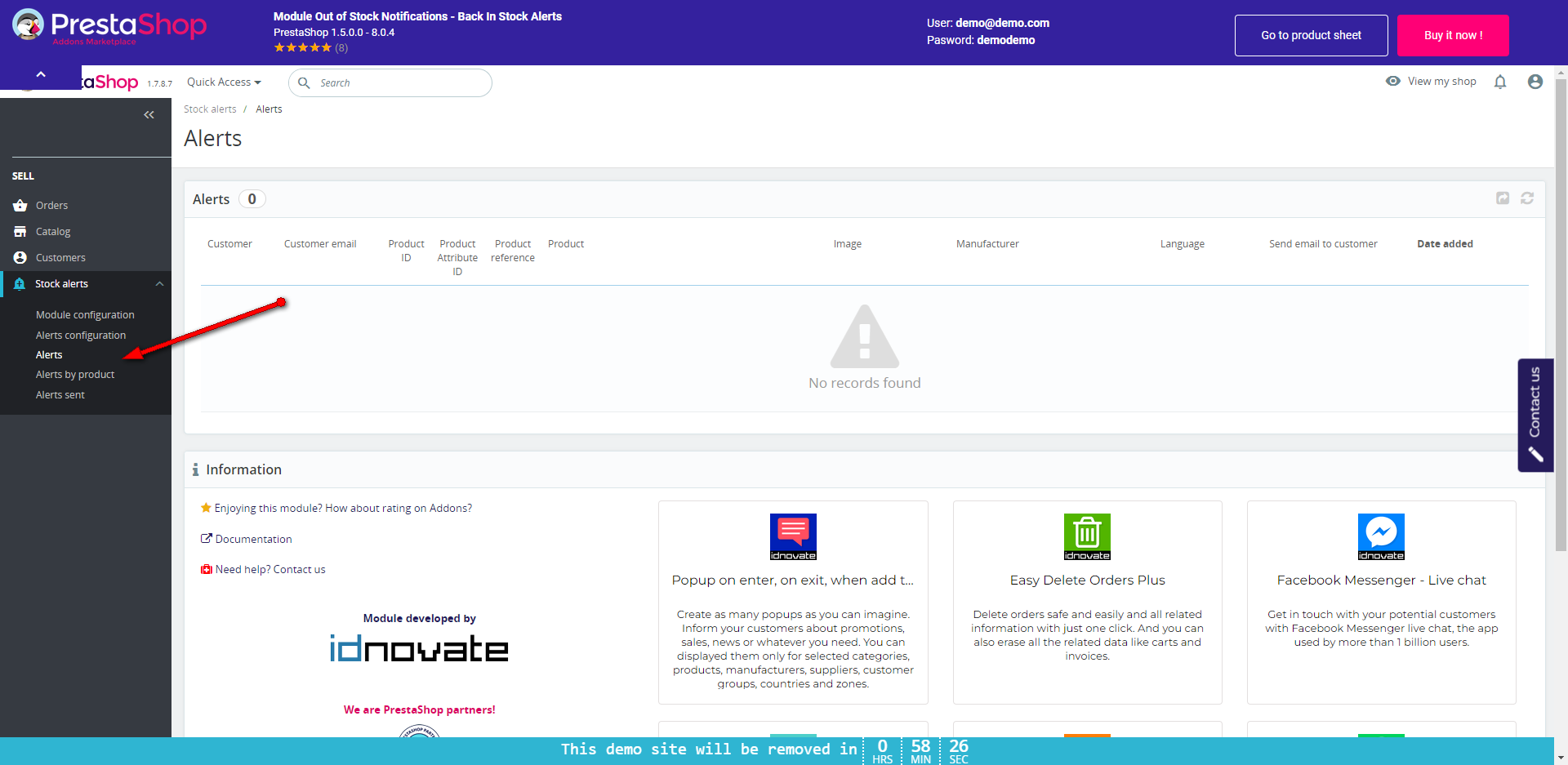Open the Customers menu icon
1568x765 pixels.
point(20,258)
